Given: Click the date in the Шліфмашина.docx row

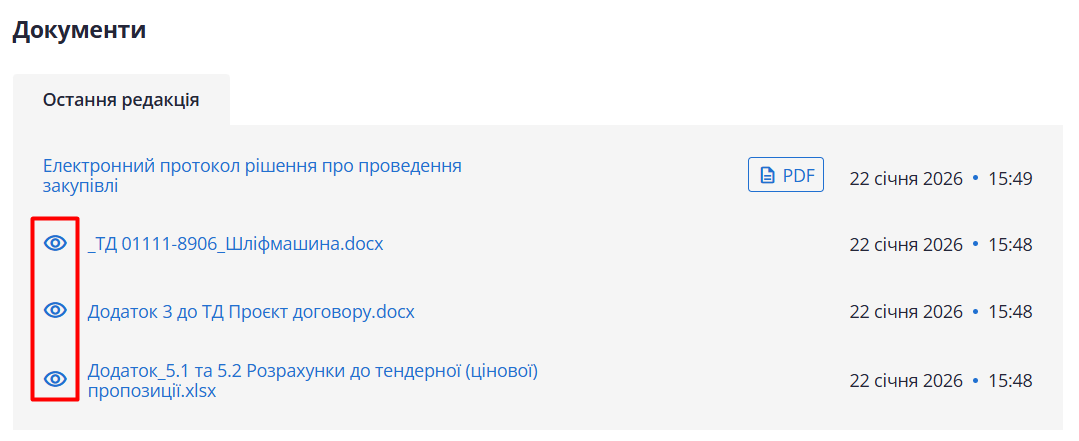Looking at the screenshot, I should click(x=906, y=245).
